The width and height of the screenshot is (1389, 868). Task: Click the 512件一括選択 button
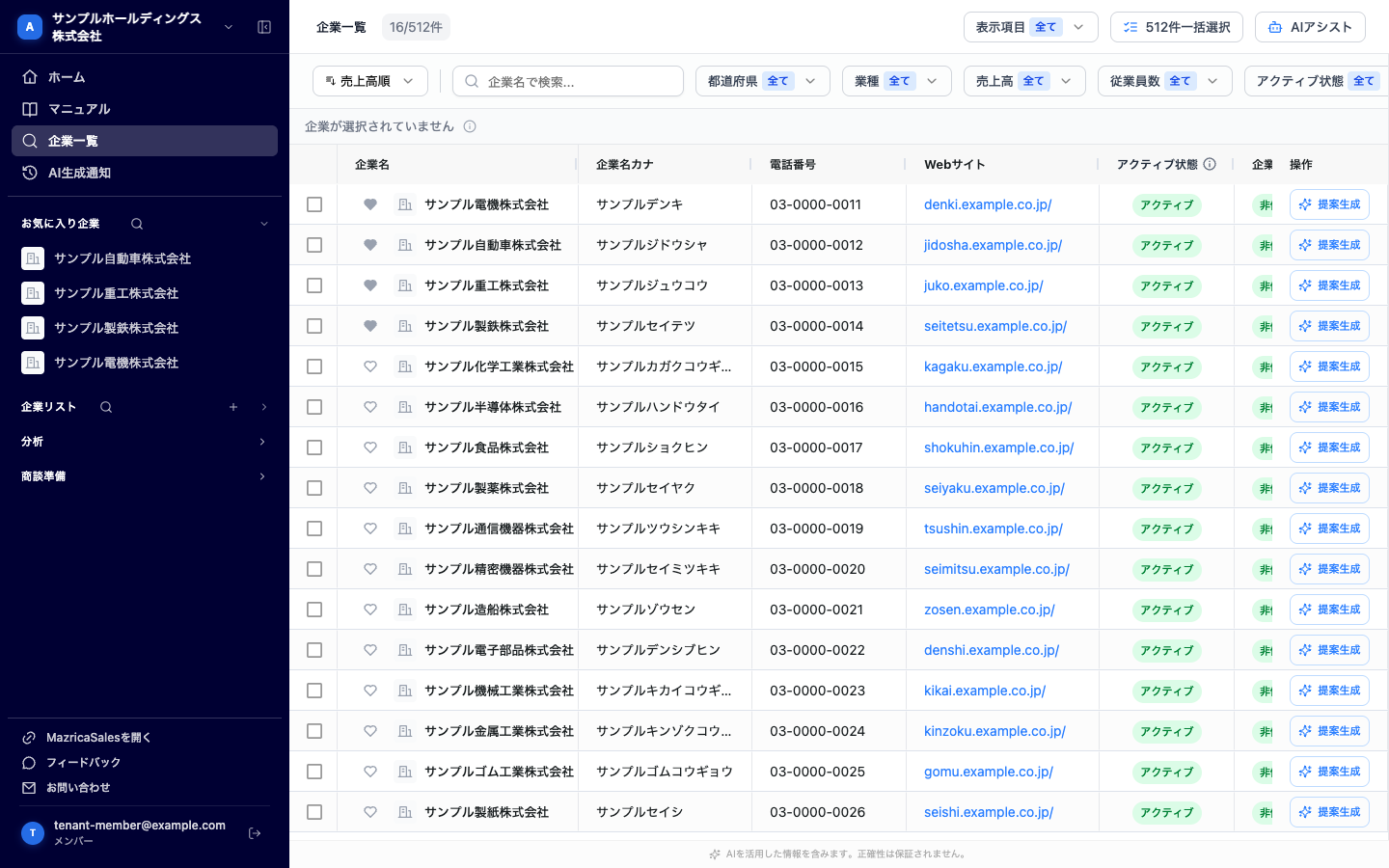click(1177, 27)
